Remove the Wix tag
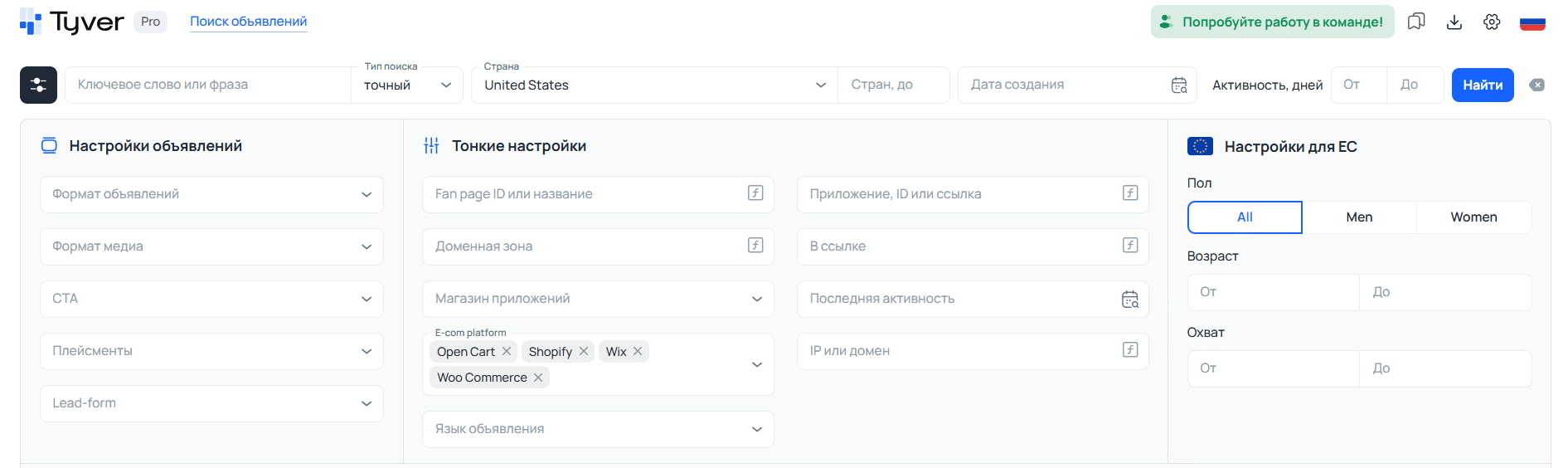The image size is (1568, 468). 638,351
